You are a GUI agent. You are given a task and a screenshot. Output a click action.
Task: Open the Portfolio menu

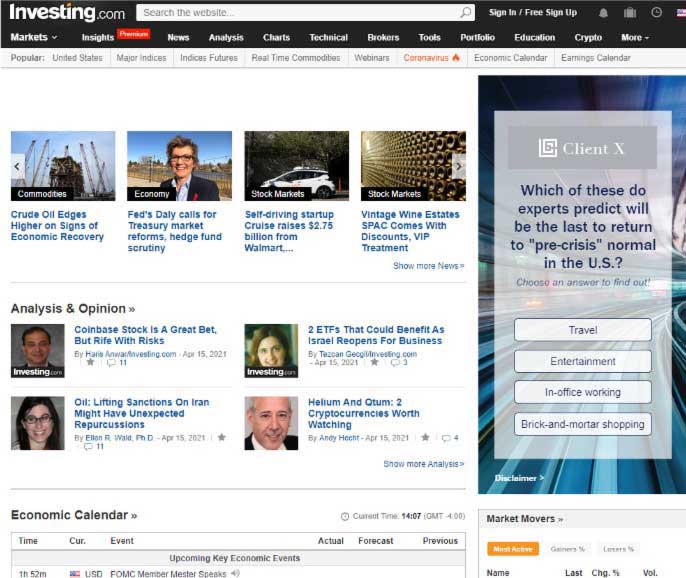pos(477,38)
